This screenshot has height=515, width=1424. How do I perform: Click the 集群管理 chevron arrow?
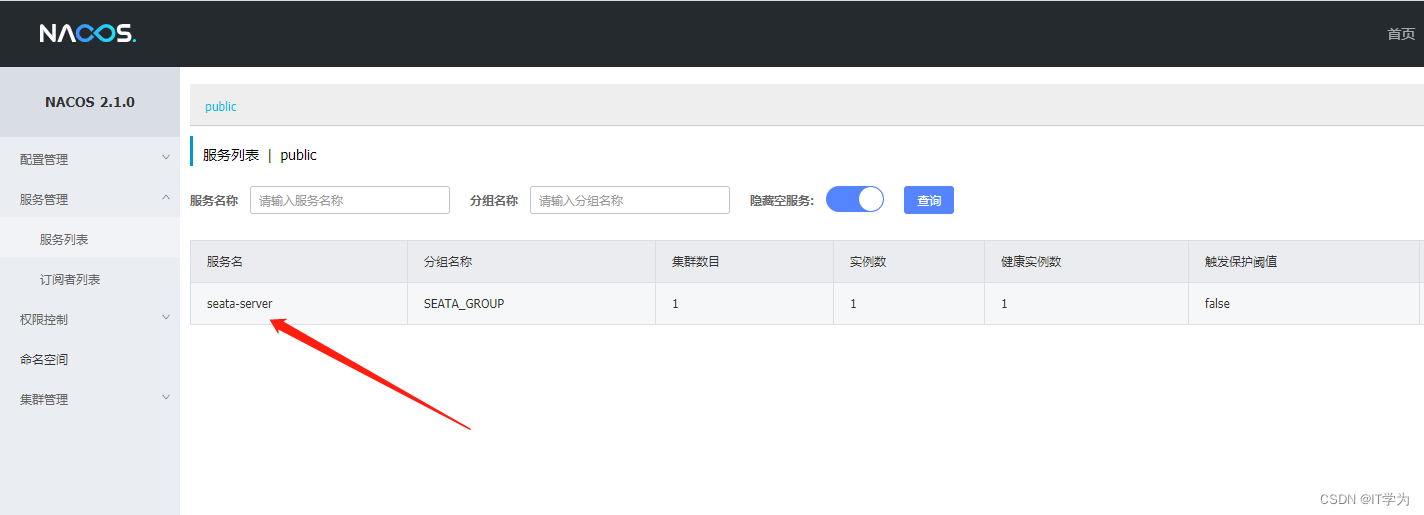[166, 398]
